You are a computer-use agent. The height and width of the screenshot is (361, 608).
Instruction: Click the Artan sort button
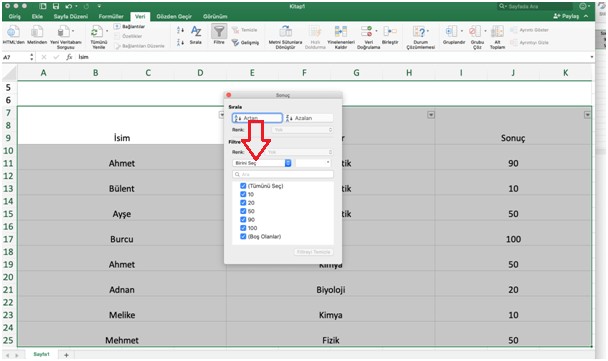[257, 118]
